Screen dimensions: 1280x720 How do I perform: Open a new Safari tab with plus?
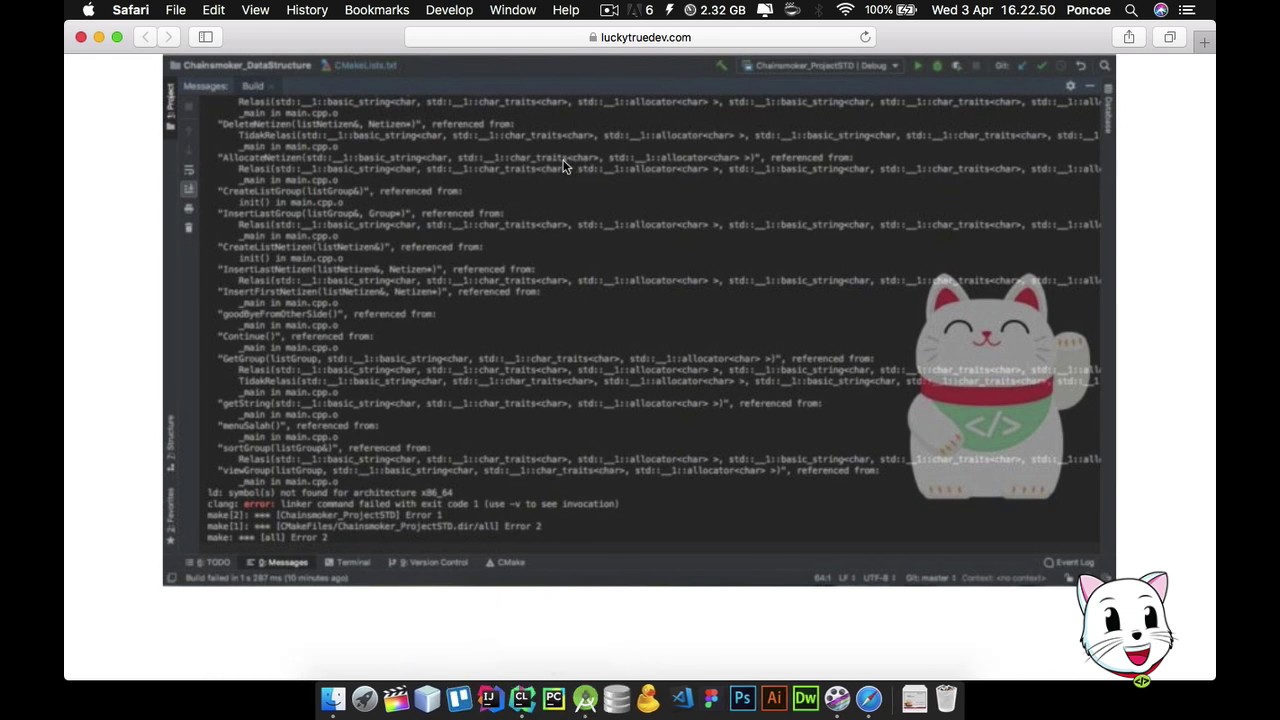1204,42
